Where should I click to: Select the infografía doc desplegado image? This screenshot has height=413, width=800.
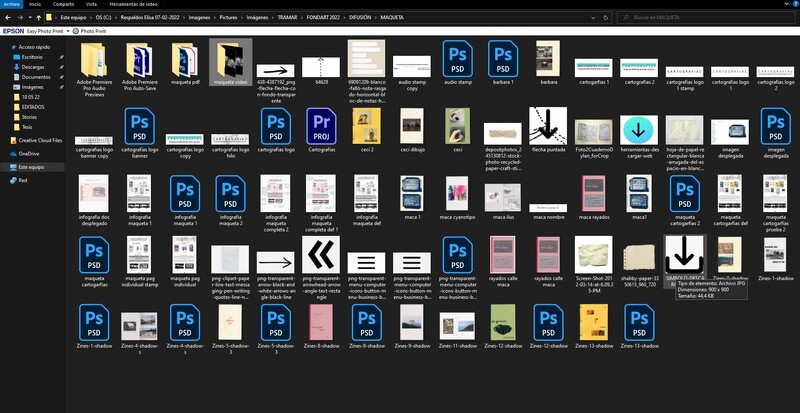point(93,200)
